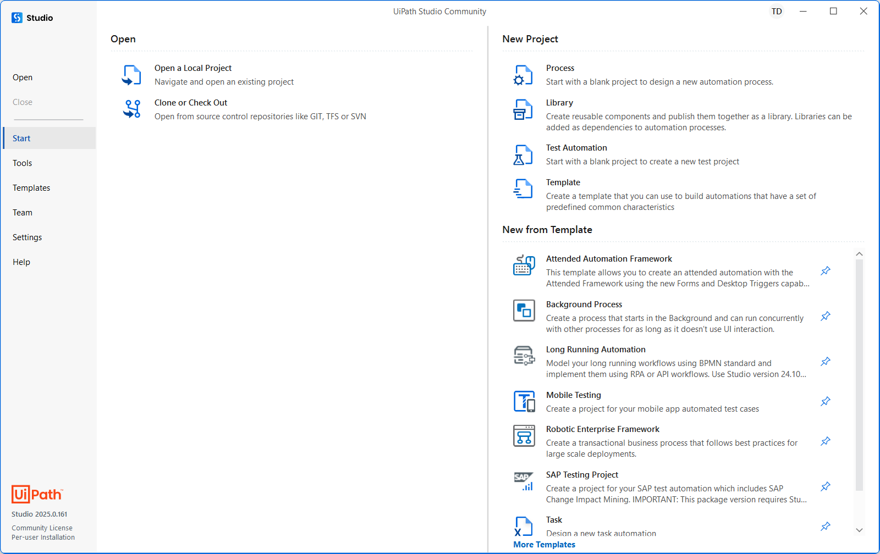Click the Studio 2025.0.161 version text
Viewport: 880px width, 554px height.
click(39, 514)
